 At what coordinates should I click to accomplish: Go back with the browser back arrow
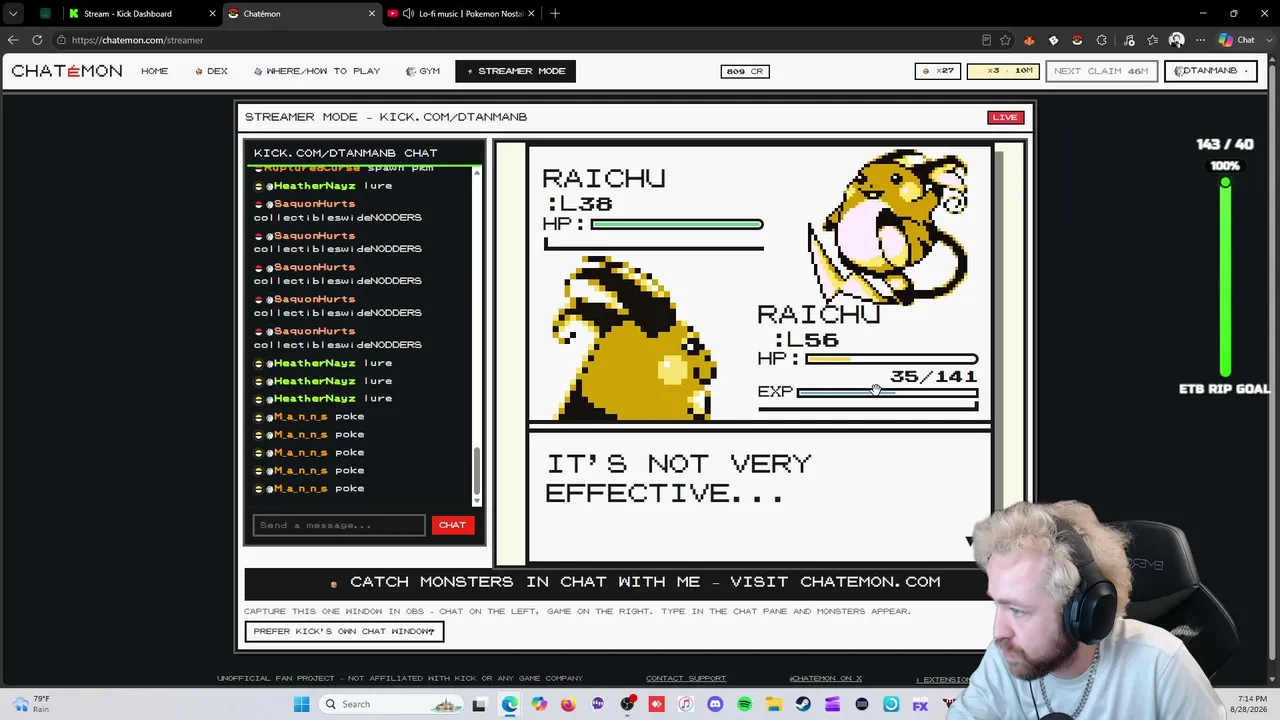[x=13, y=40]
